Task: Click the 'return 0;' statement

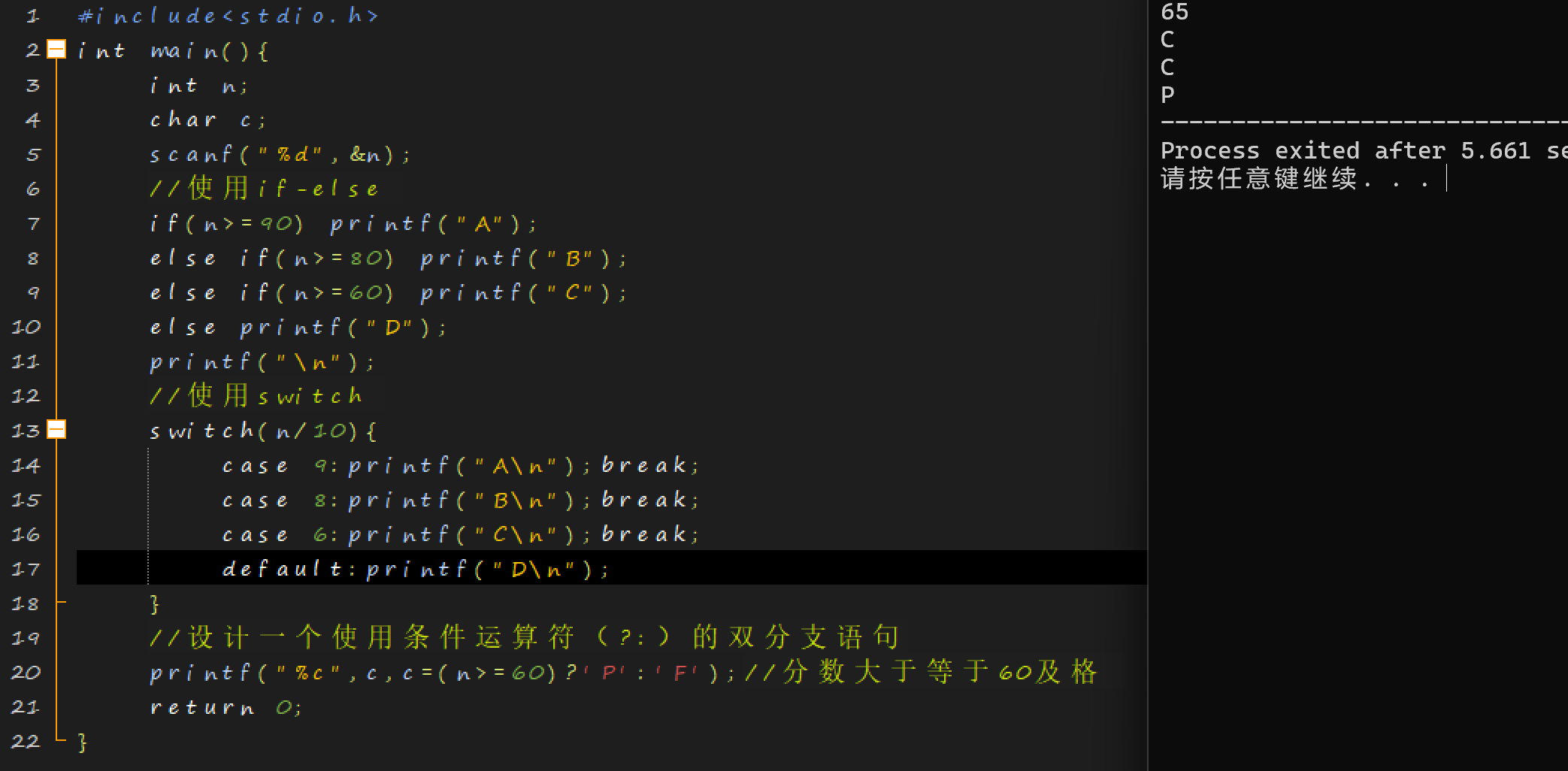Action: point(226,708)
